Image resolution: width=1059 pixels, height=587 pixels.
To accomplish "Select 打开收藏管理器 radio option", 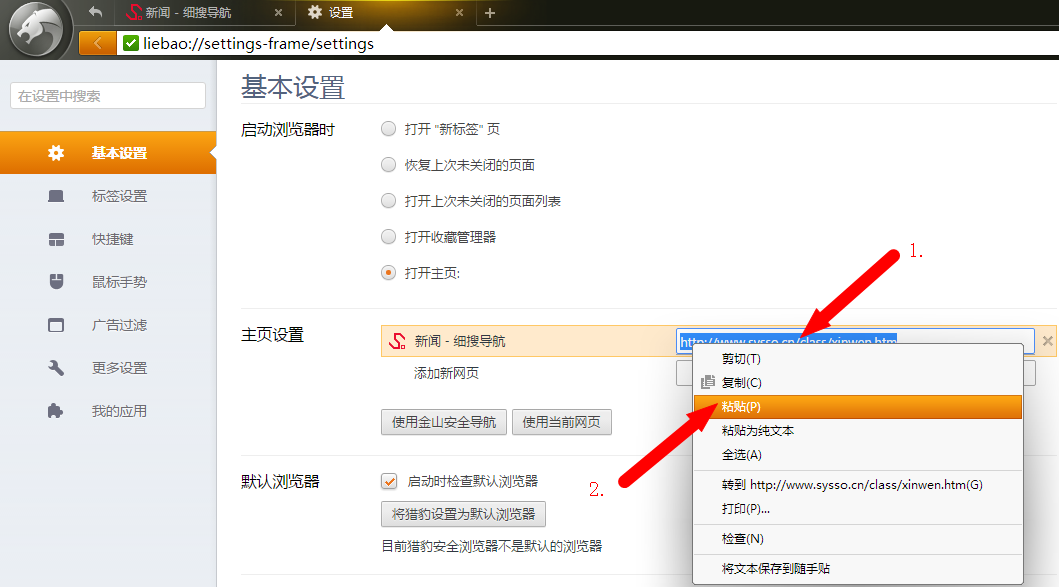I will point(388,236).
